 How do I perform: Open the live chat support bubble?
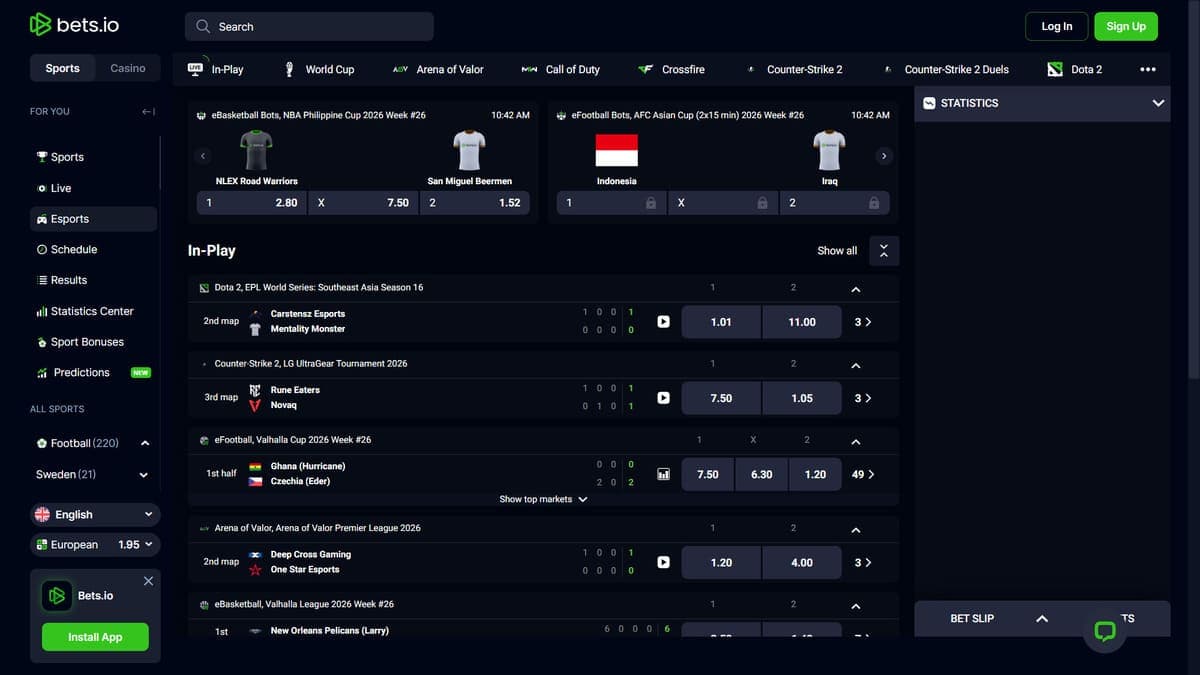click(1105, 631)
